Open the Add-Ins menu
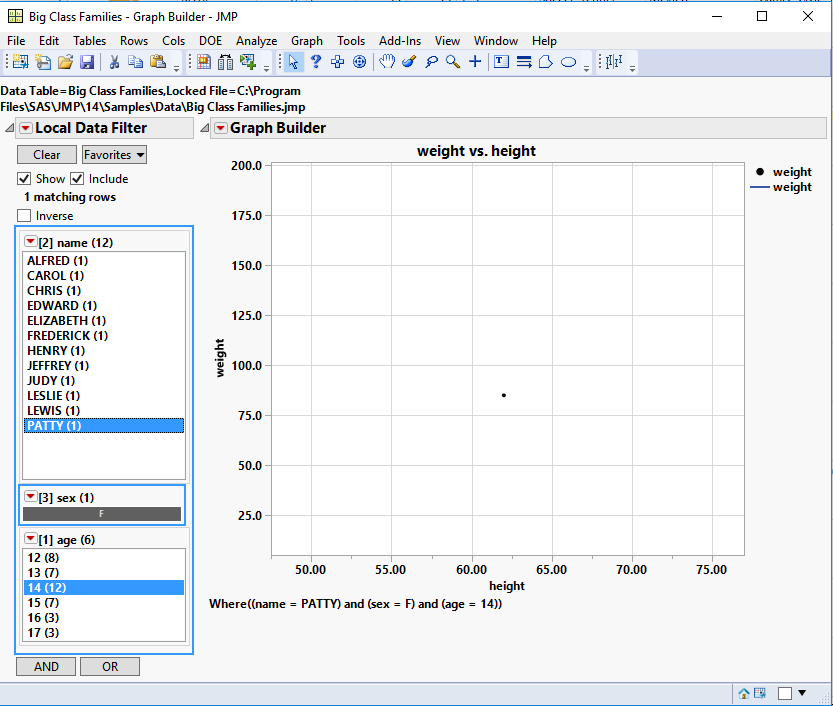833x706 pixels. (x=400, y=41)
